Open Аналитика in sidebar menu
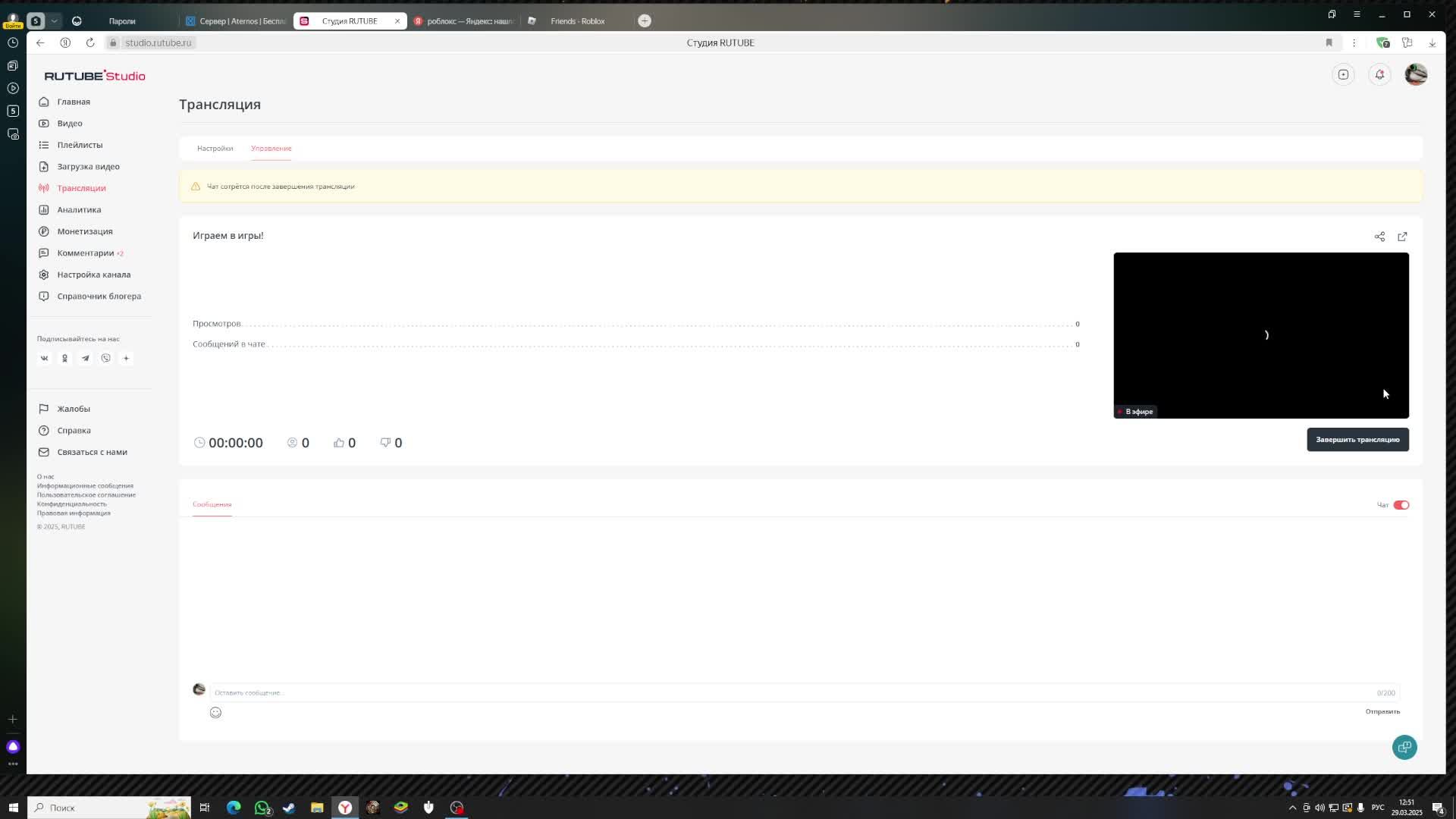The width and height of the screenshot is (1456, 819). coord(79,209)
